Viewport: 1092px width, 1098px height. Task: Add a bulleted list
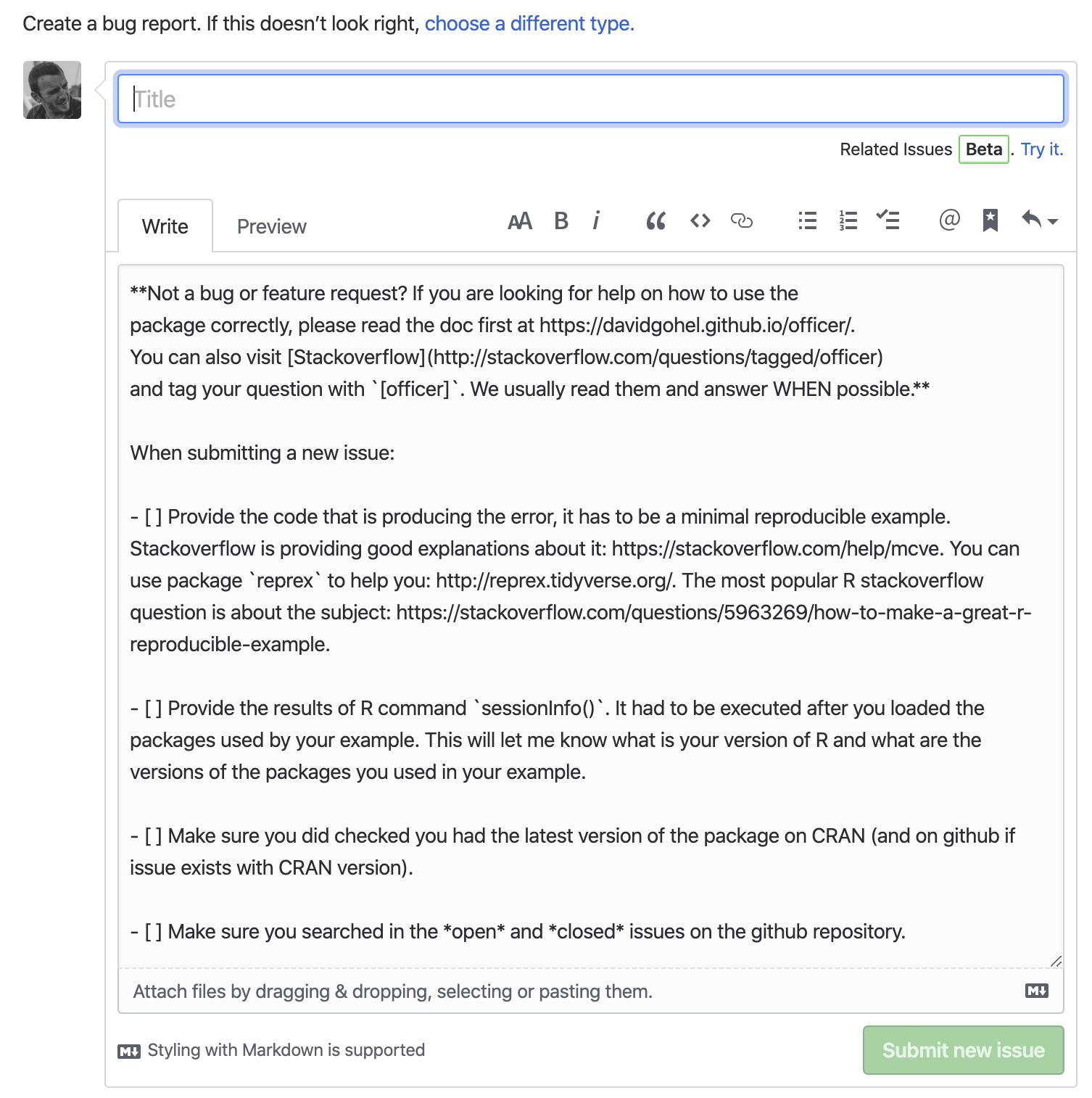point(806,221)
